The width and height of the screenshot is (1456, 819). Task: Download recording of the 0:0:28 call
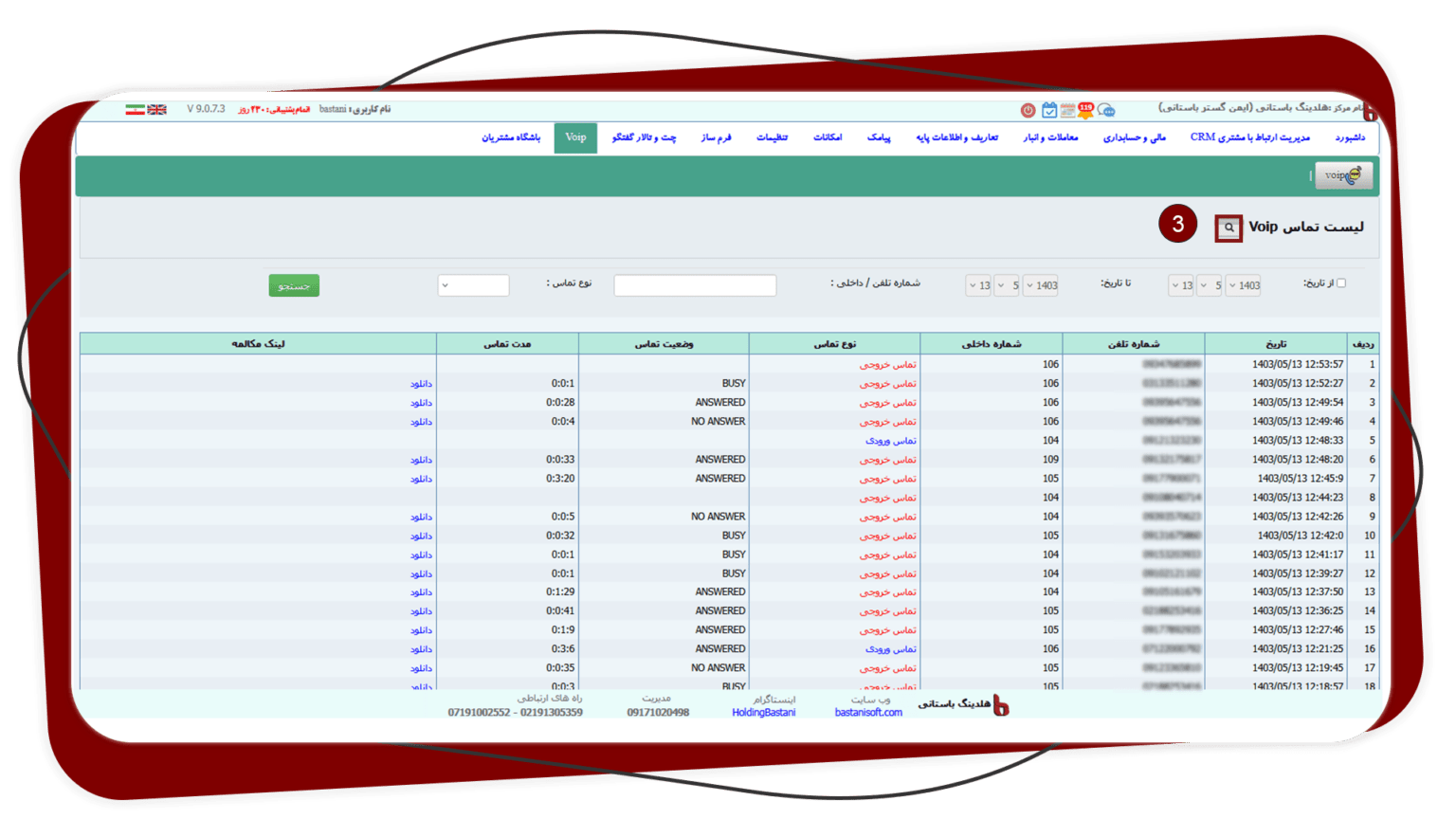coord(421,403)
